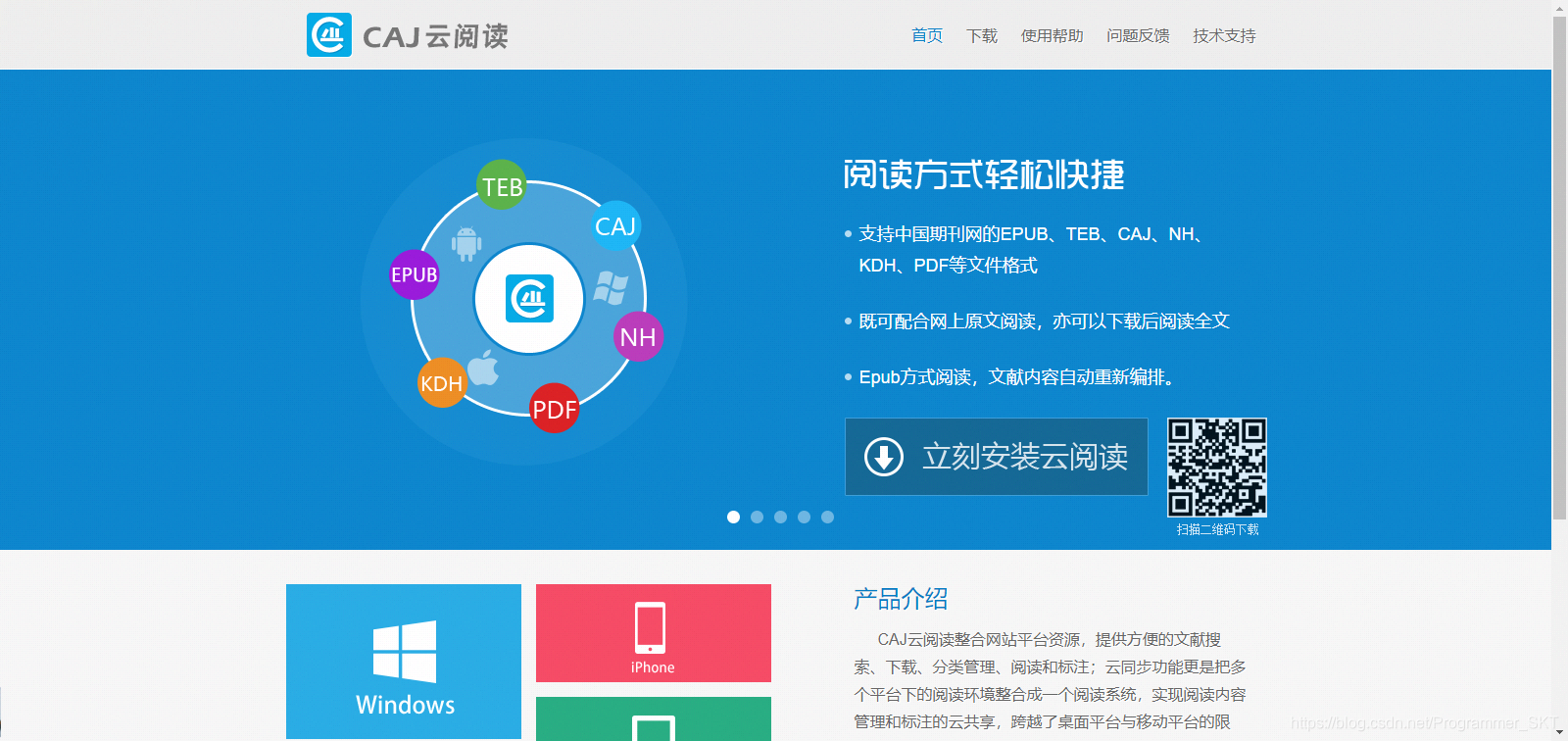1568x741 pixels.
Task: Open the 使用帮助 menu item
Action: 1053,35
